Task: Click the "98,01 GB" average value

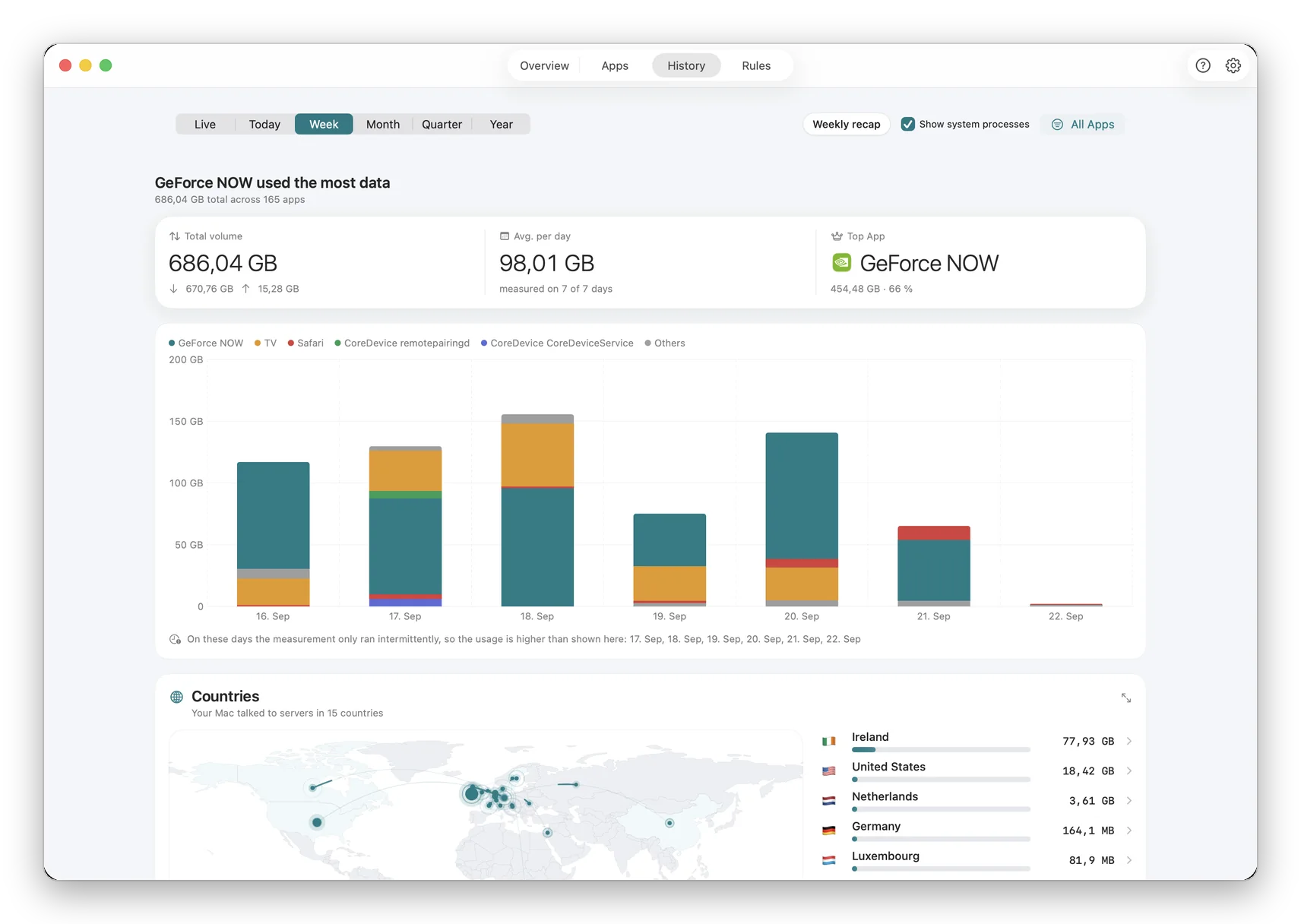Action: [546, 263]
